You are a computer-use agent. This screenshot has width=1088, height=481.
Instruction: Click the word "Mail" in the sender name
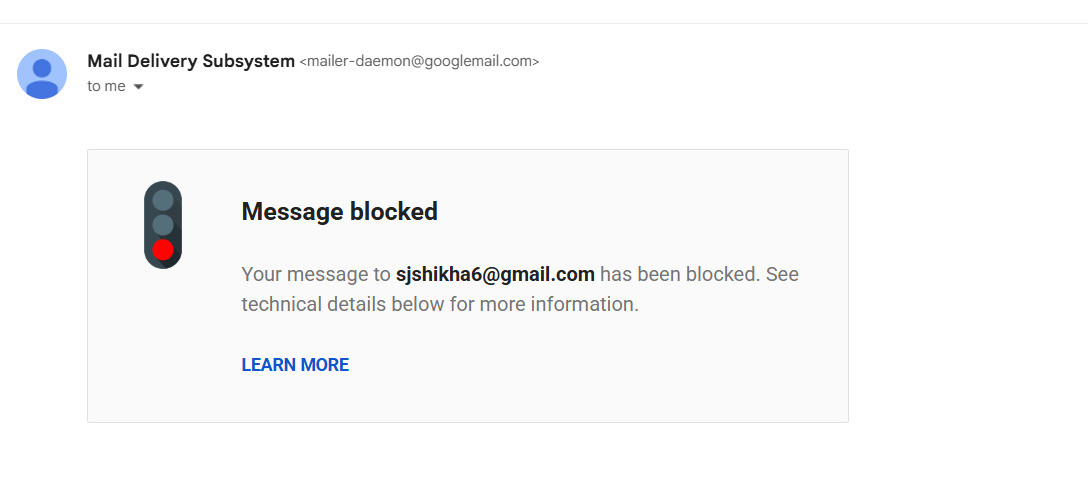pyautogui.click(x=104, y=61)
